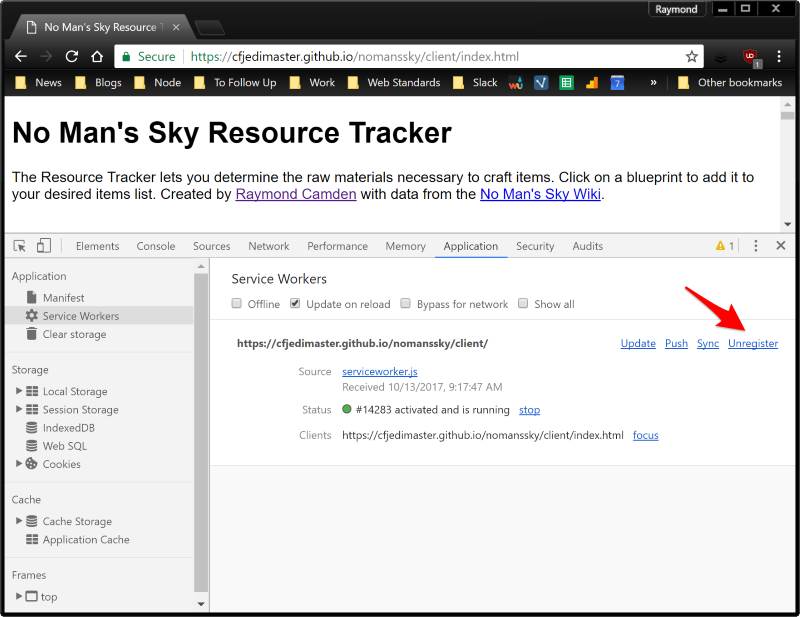Switch to the Sources tab
The width and height of the screenshot is (800, 617).
coord(211,246)
